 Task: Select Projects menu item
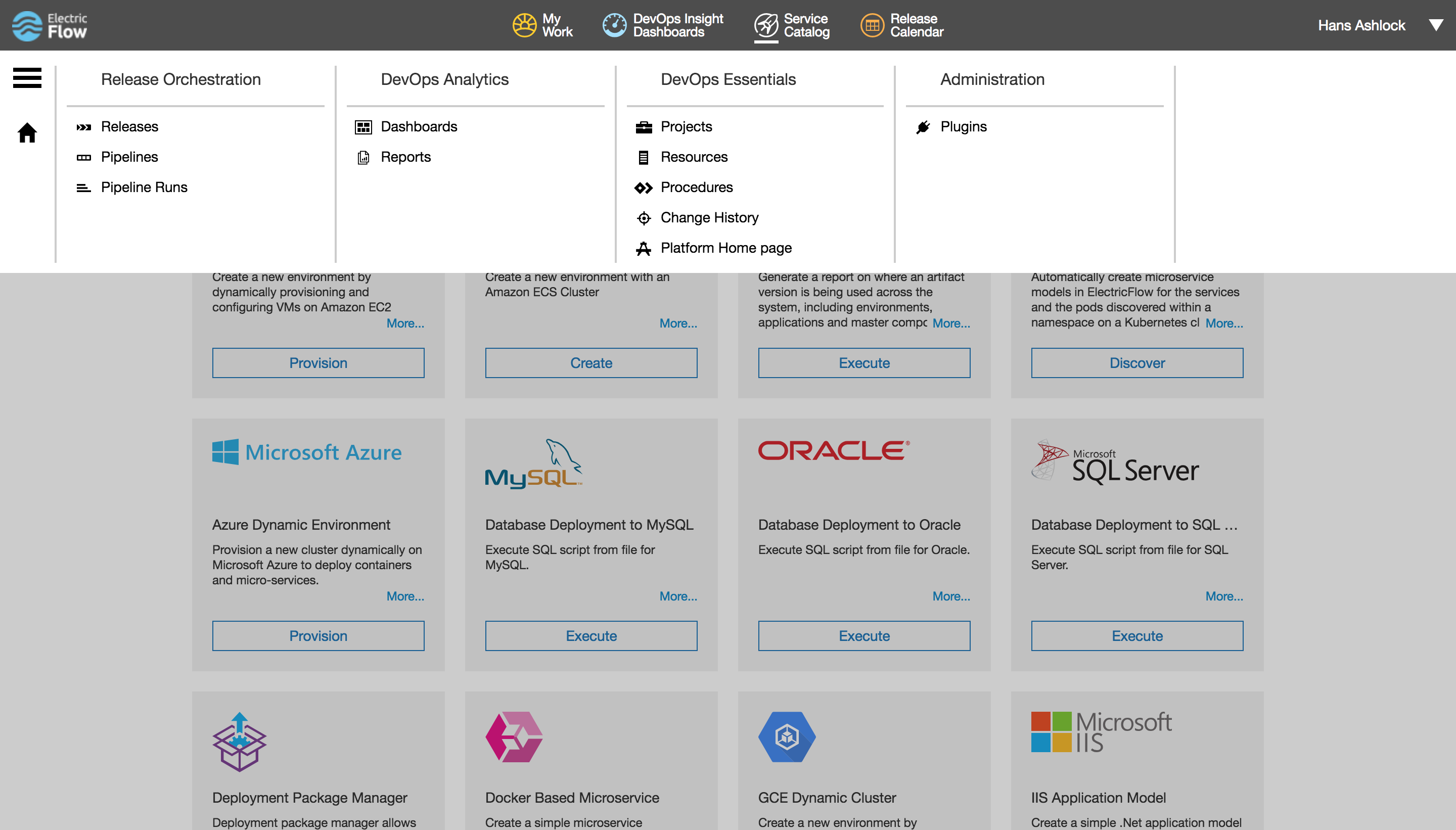click(687, 126)
